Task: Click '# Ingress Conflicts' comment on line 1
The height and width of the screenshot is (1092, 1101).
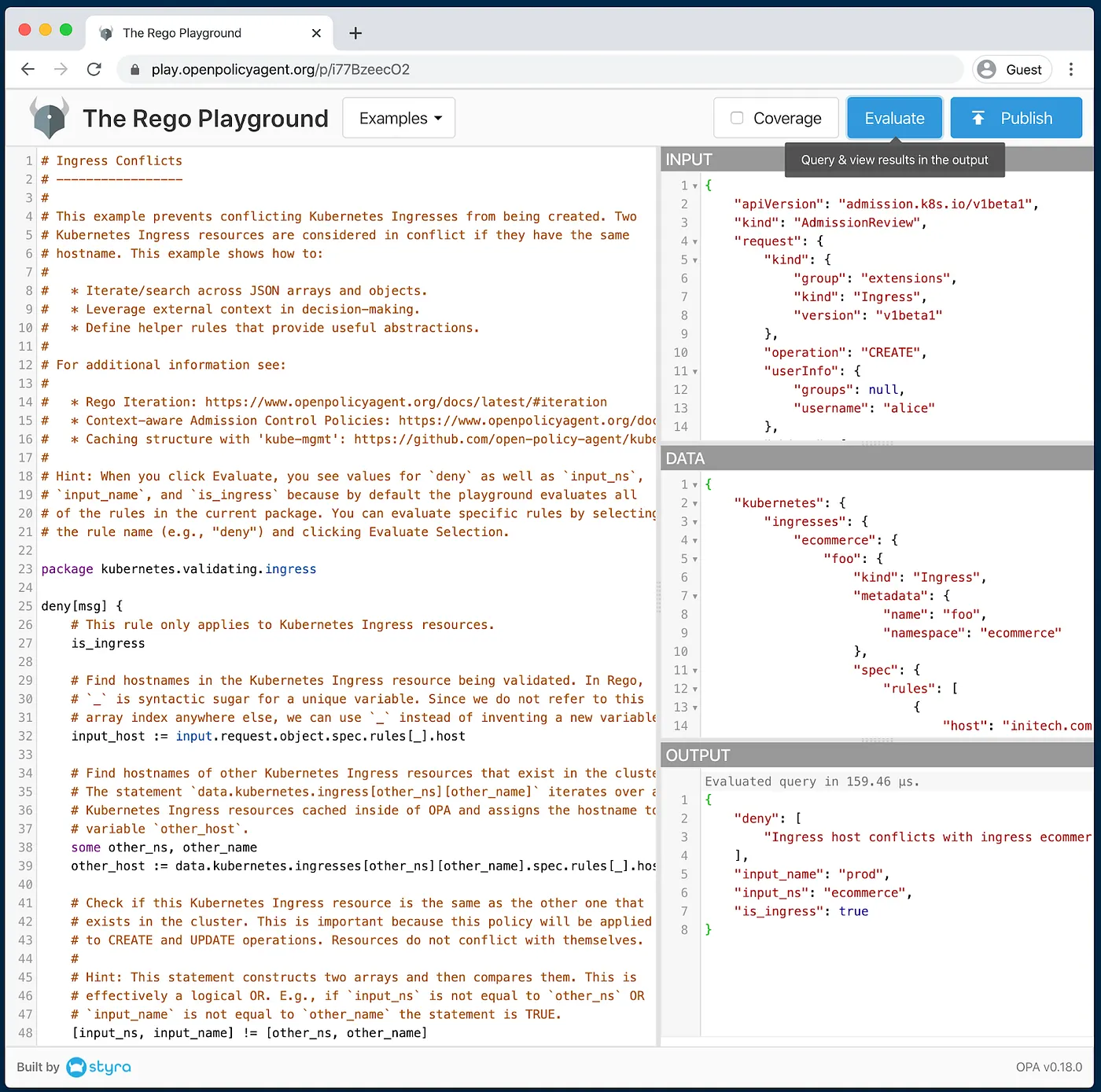Action: tap(112, 160)
